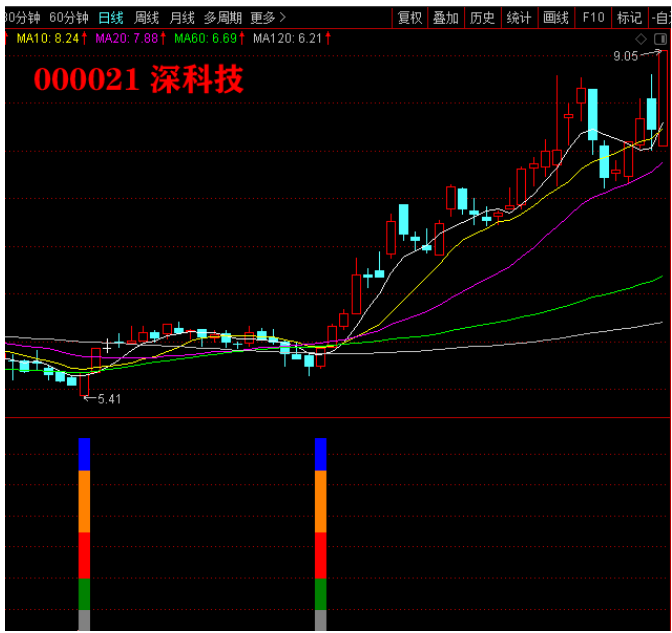Image resolution: width=672 pixels, height=633 pixels.
Task: Click the 叠加 overlay button
Action: [446, 18]
